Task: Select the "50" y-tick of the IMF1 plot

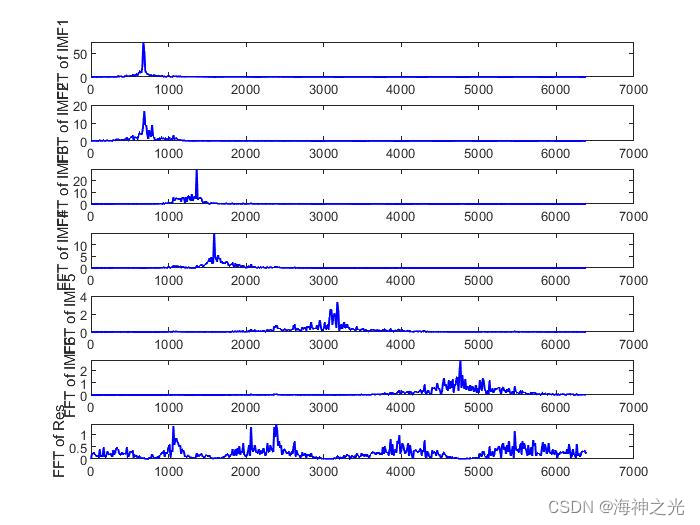Action: [80, 54]
